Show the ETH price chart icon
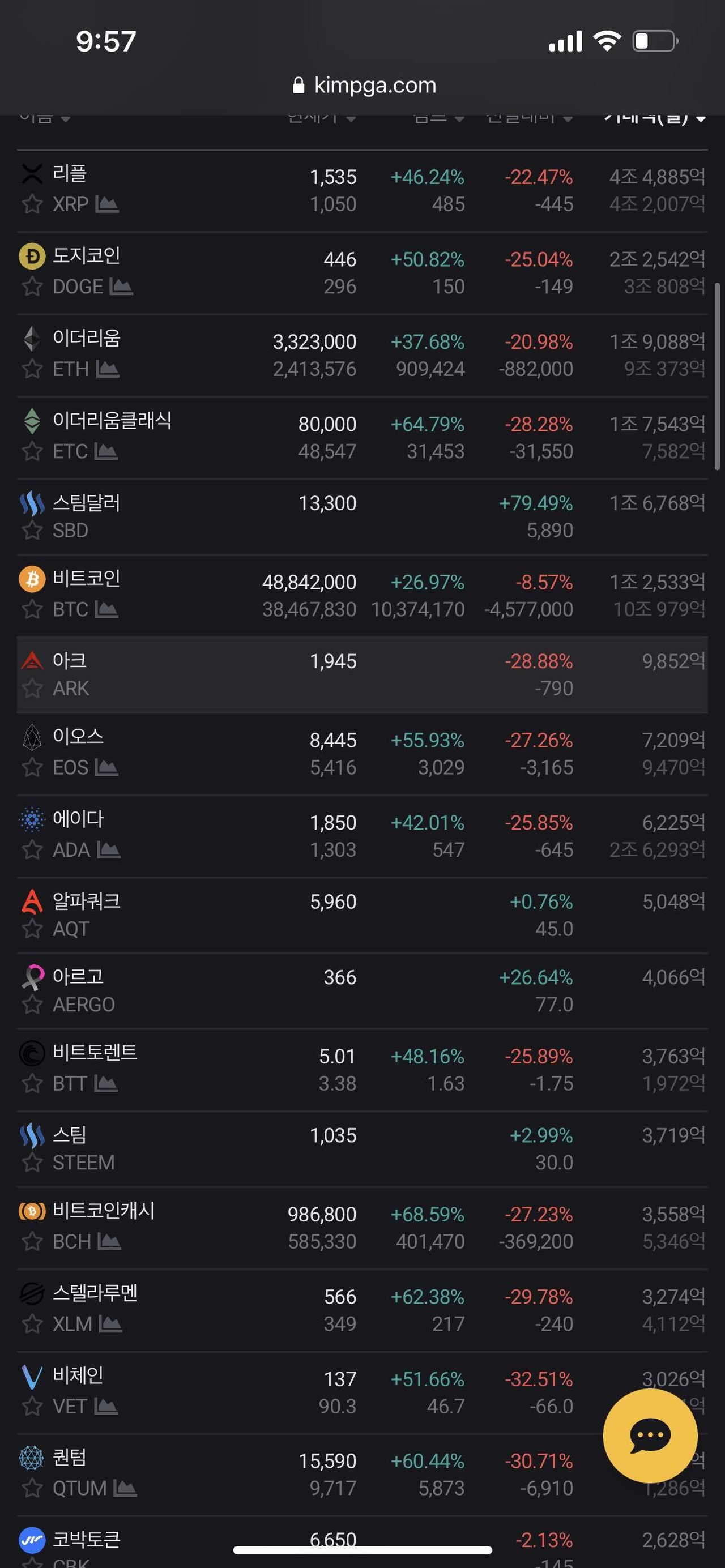This screenshot has height=1568, width=725. point(108,369)
